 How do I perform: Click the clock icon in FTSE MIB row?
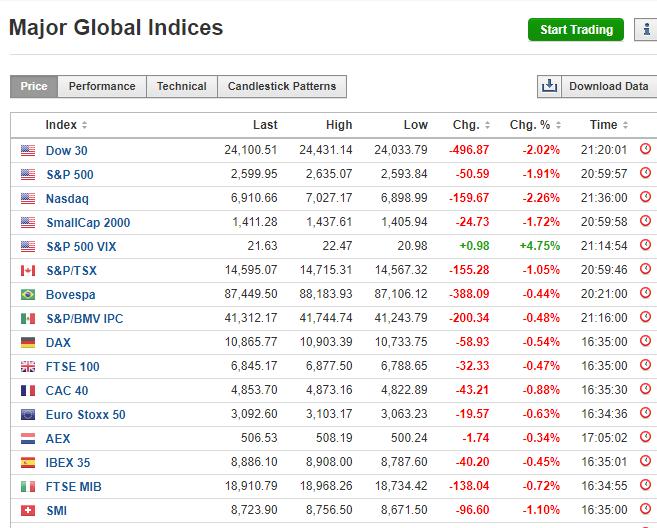645,486
